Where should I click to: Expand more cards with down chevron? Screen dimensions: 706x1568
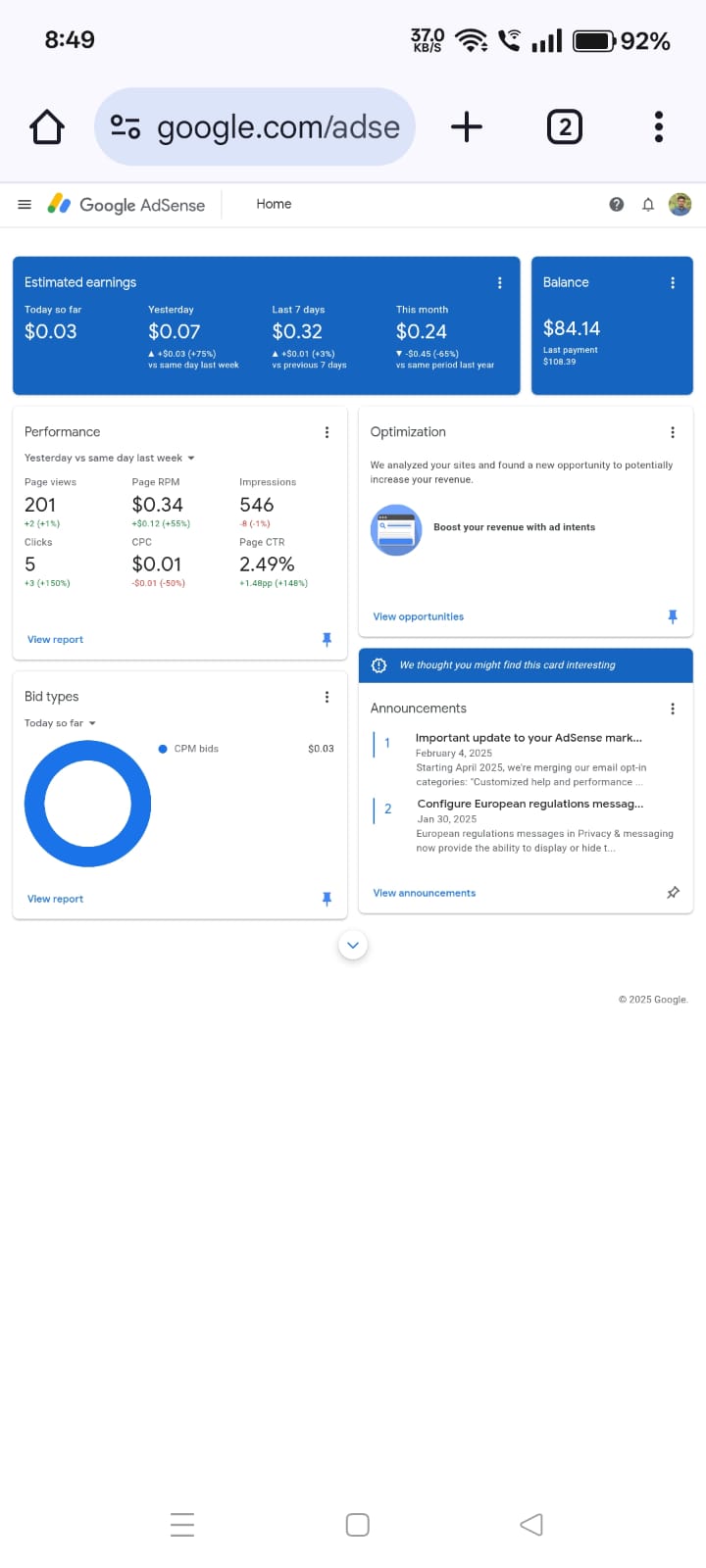pyautogui.click(x=353, y=945)
